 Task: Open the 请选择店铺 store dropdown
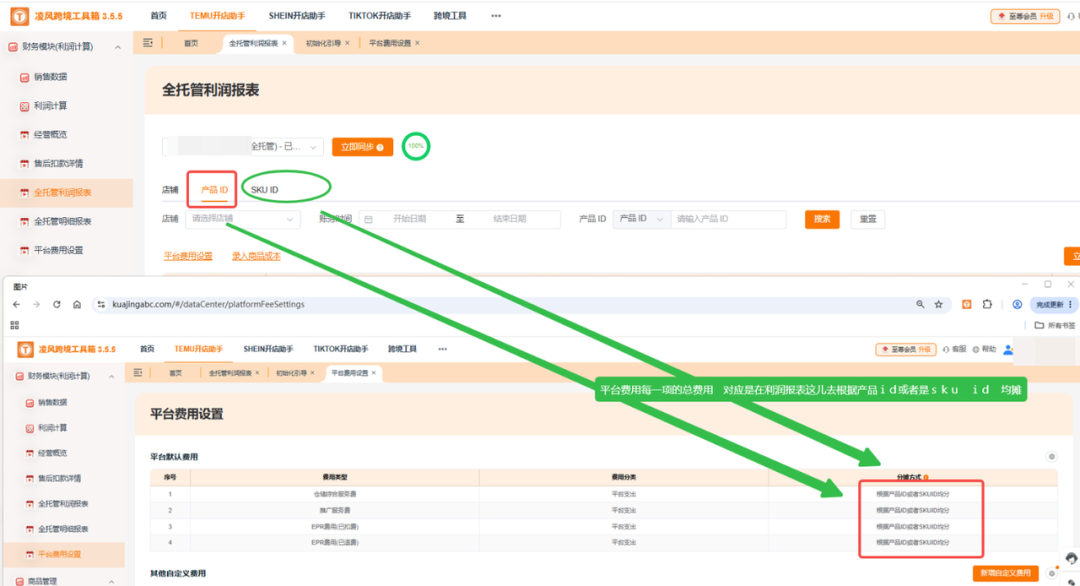[242, 219]
